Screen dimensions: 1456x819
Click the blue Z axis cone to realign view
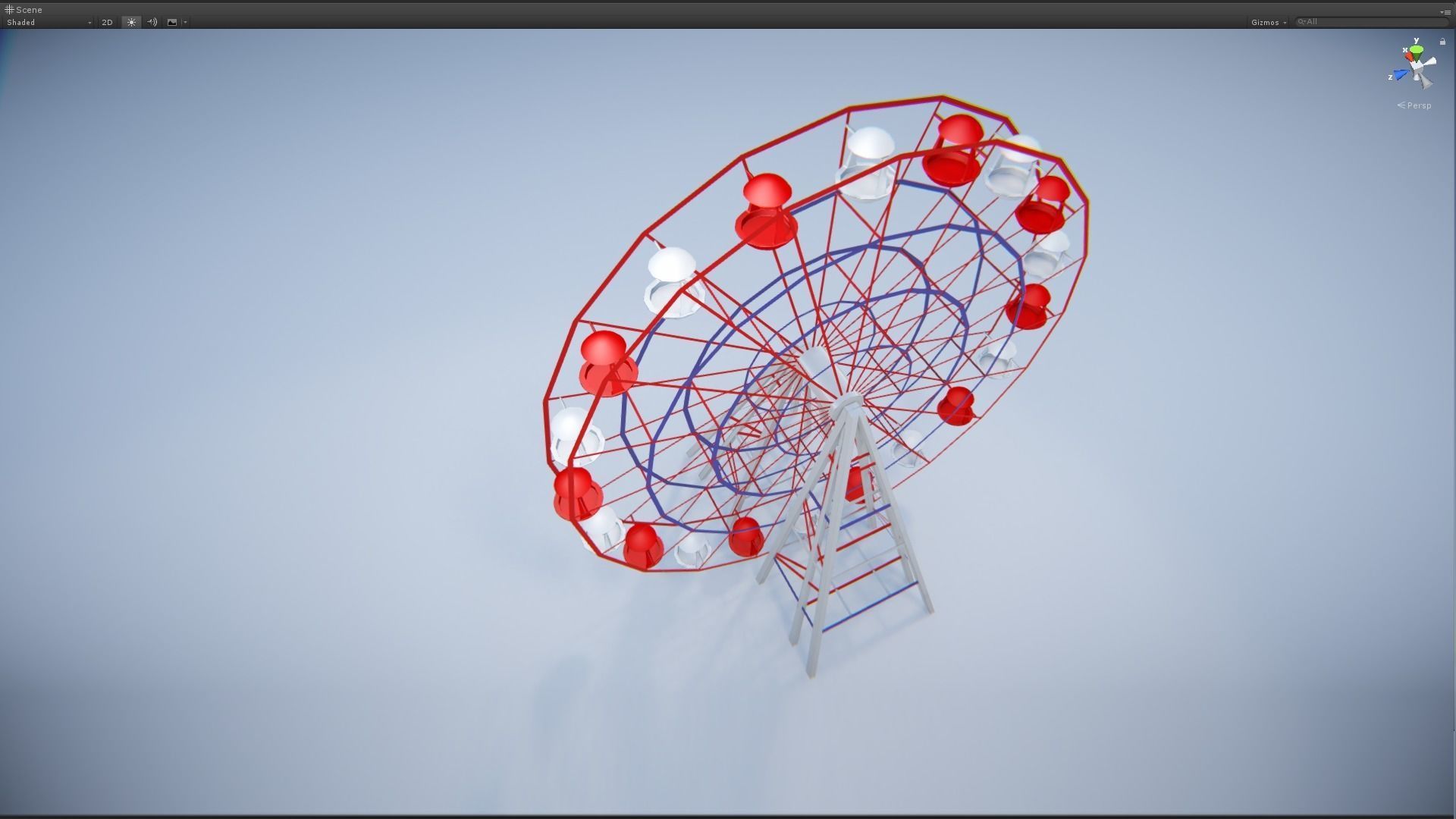click(x=1401, y=74)
